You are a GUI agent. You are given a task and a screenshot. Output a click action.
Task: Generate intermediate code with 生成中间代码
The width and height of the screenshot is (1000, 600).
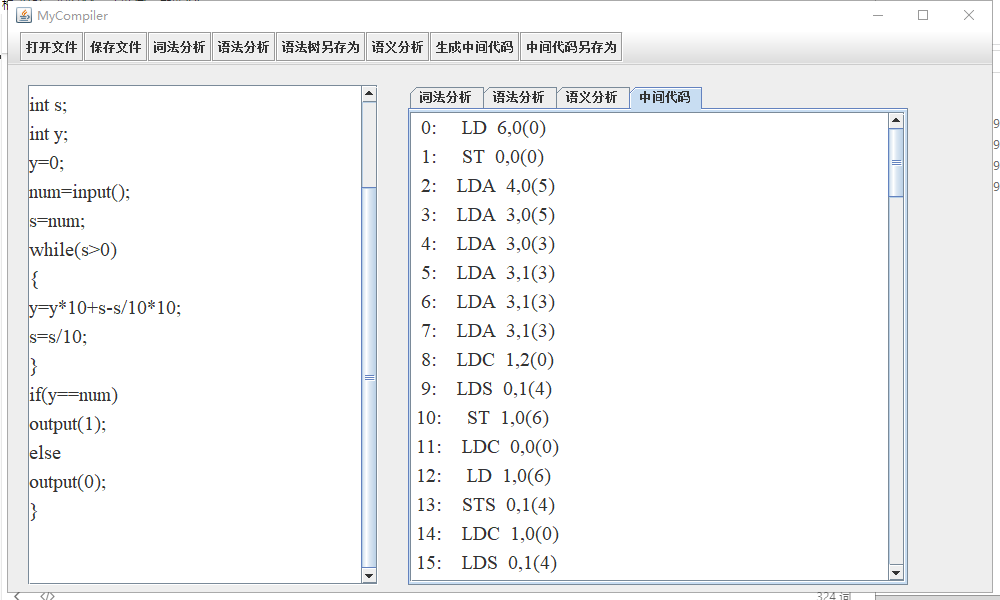pyautogui.click(x=474, y=46)
